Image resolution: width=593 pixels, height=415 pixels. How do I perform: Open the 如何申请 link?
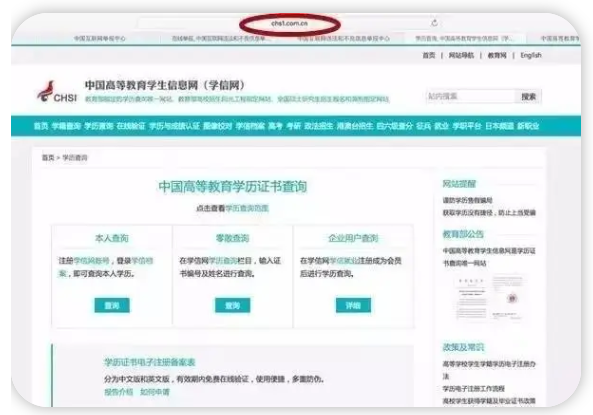(x=155, y=392)
